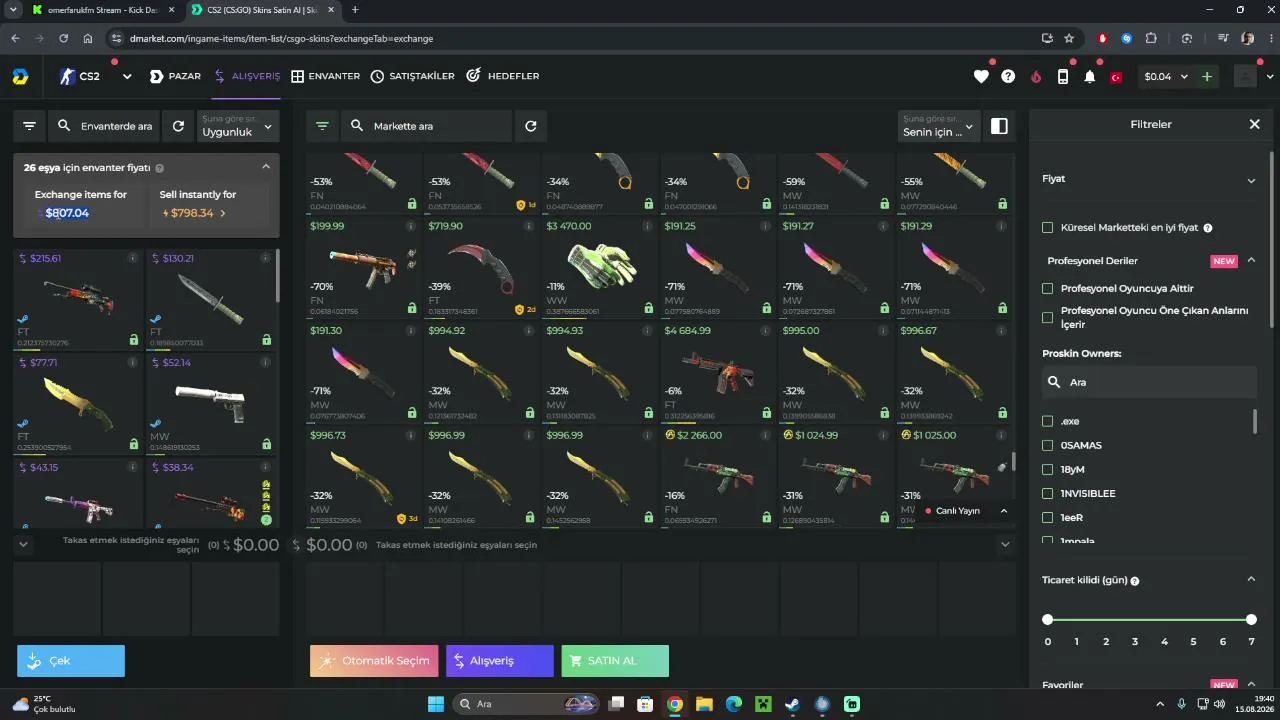Collapse the Ticaret kilidi (gün) section
This screenshot has width=1280, height=720.
[x=1251, y=579]
